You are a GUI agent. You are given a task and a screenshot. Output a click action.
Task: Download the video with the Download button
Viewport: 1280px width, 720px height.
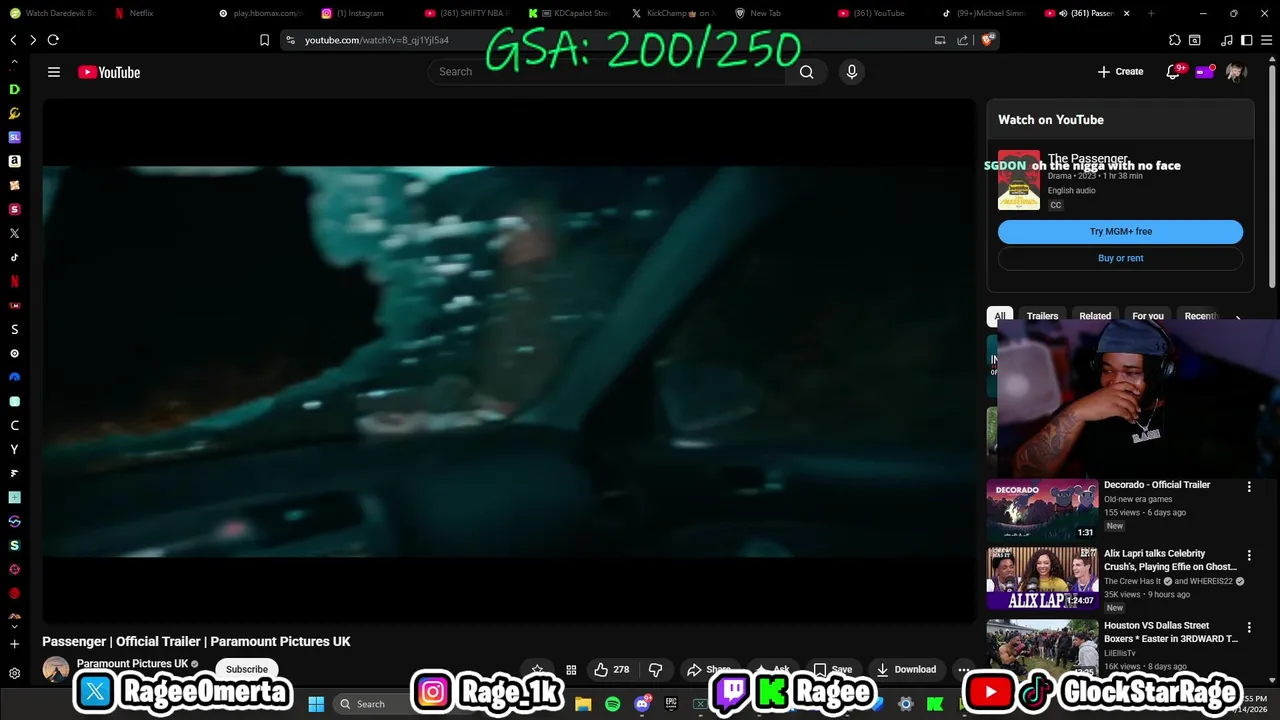pyautogui.click(x=905, y=670)
